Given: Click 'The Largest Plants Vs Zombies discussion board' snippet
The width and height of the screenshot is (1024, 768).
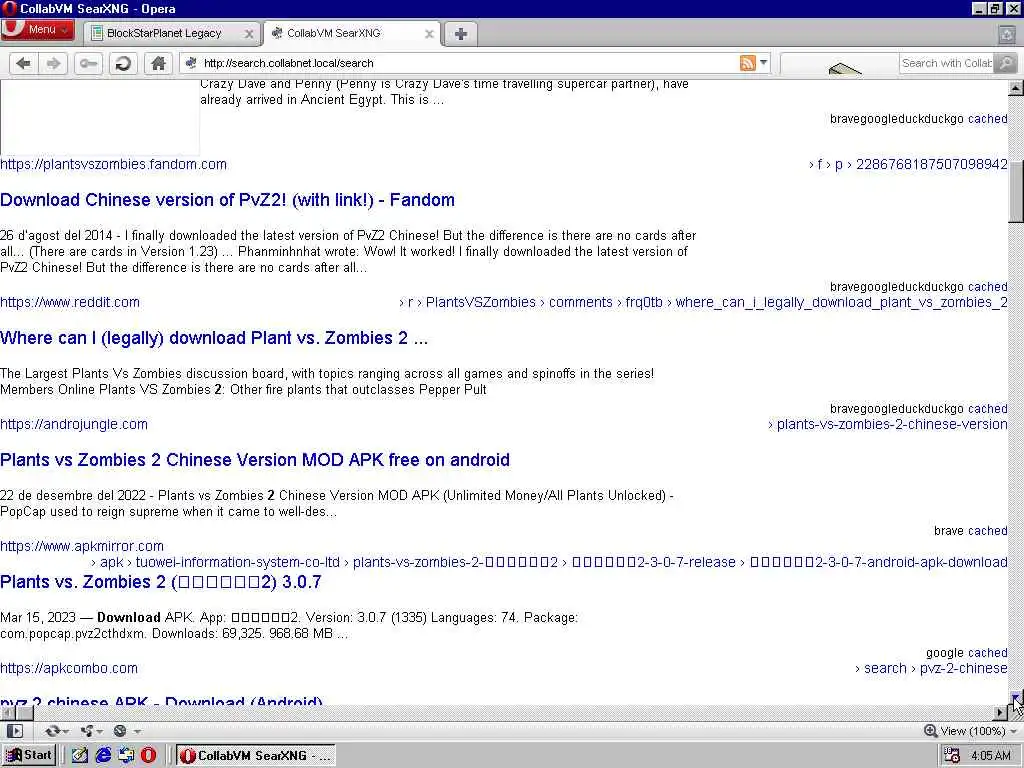Looking at the screenshot, I should (327, 381).
